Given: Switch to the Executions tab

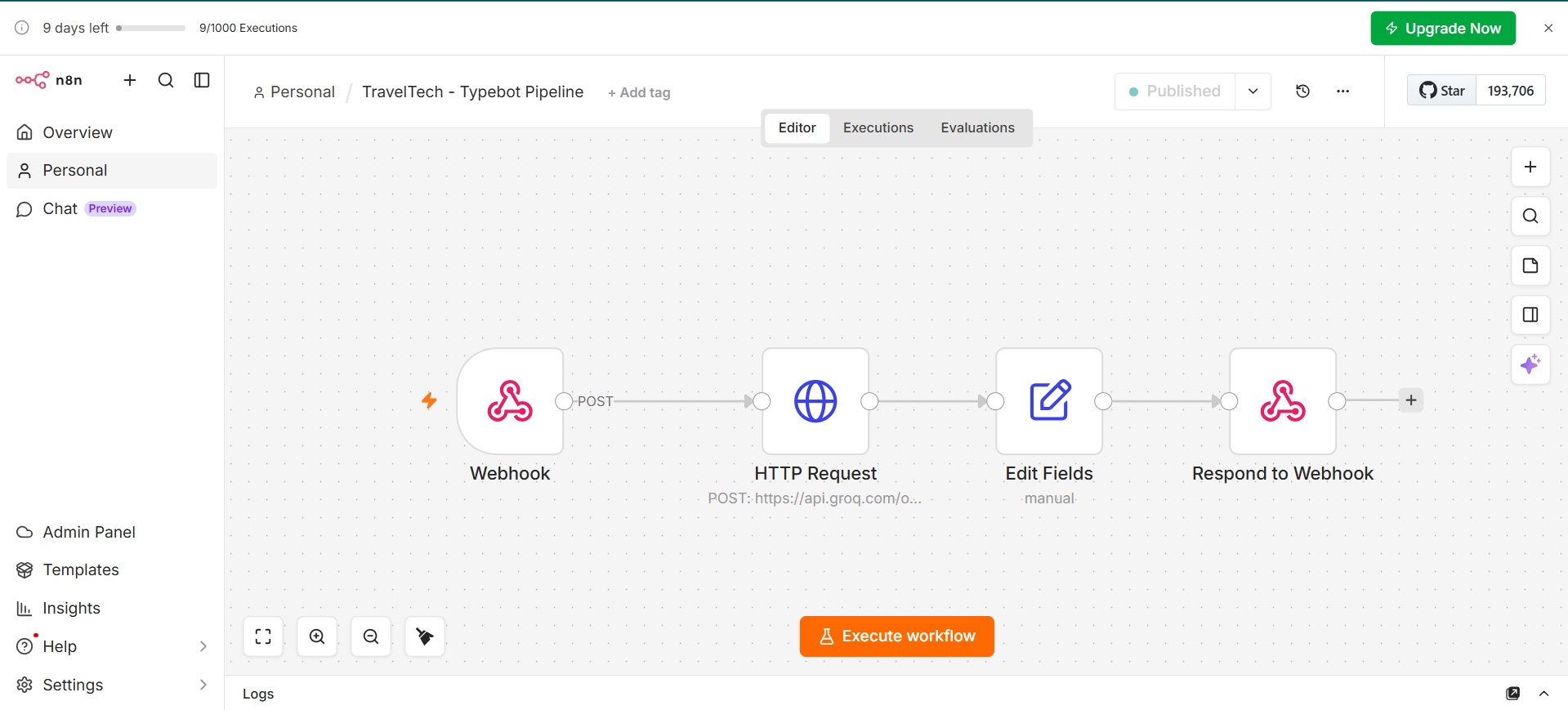Looking at the screenshot, I should (878, 128).
